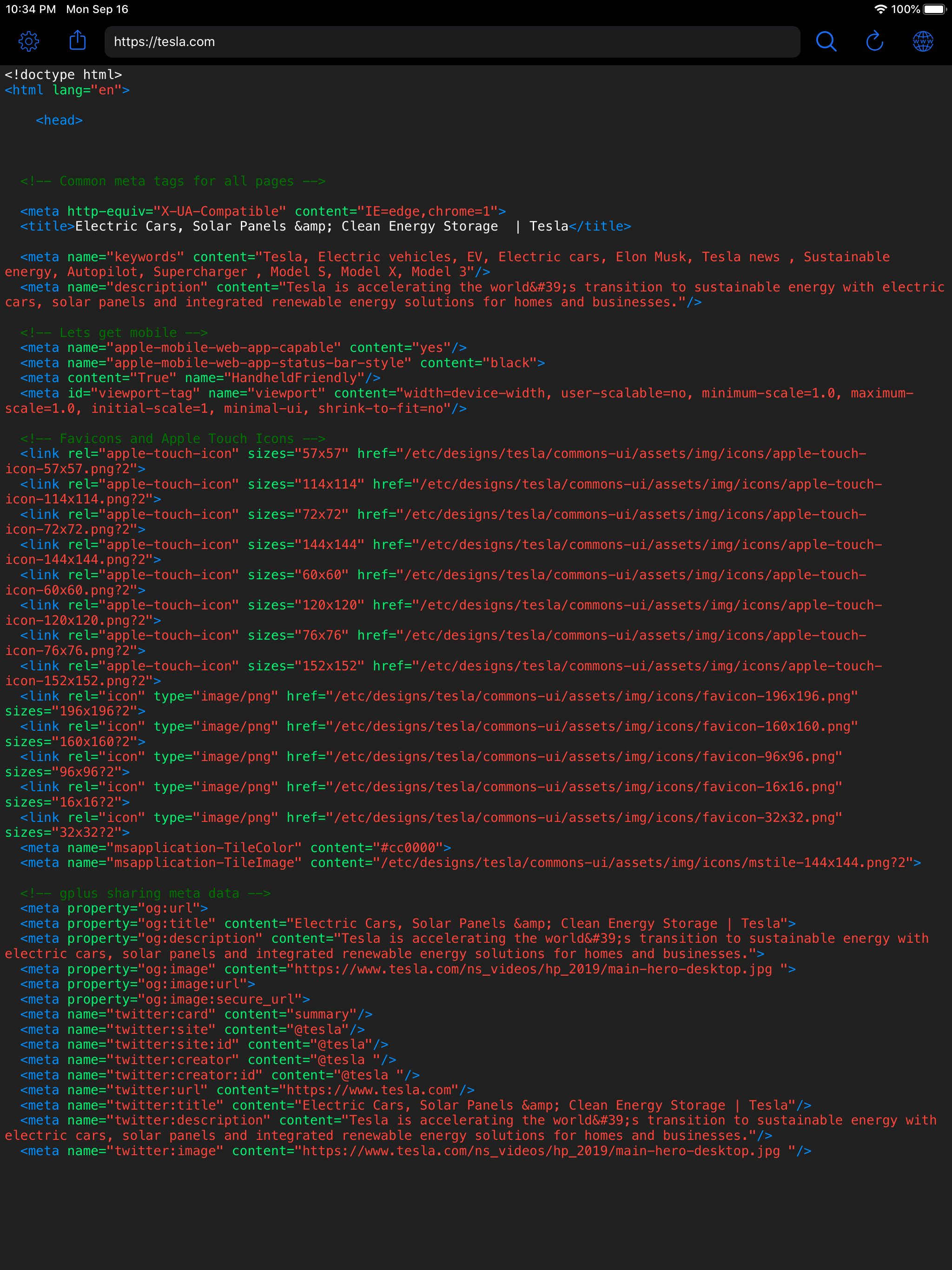Screen dimensions: 952x1270
Task: Open the share sheet
Action: click(x=77, y=41)
